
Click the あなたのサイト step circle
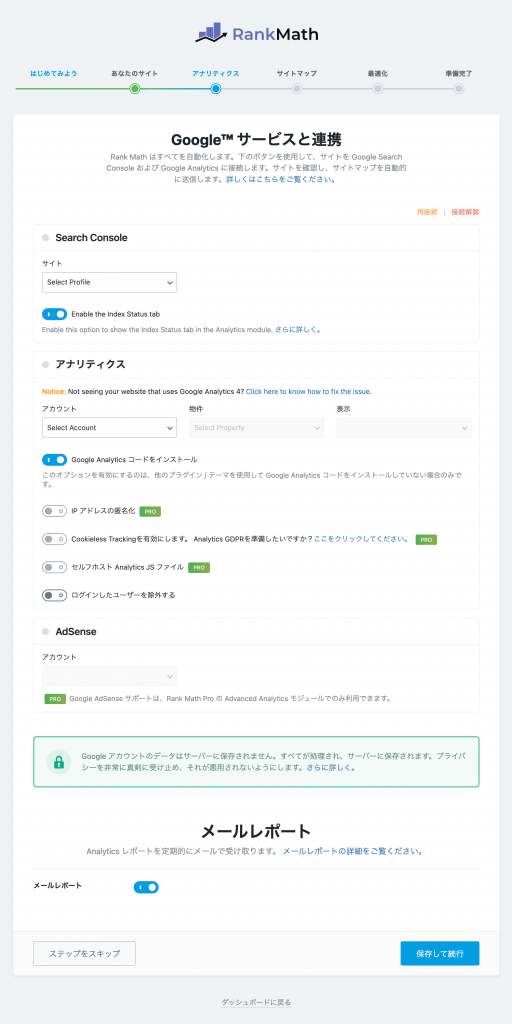pyautogui.click(x=135, y=89)
